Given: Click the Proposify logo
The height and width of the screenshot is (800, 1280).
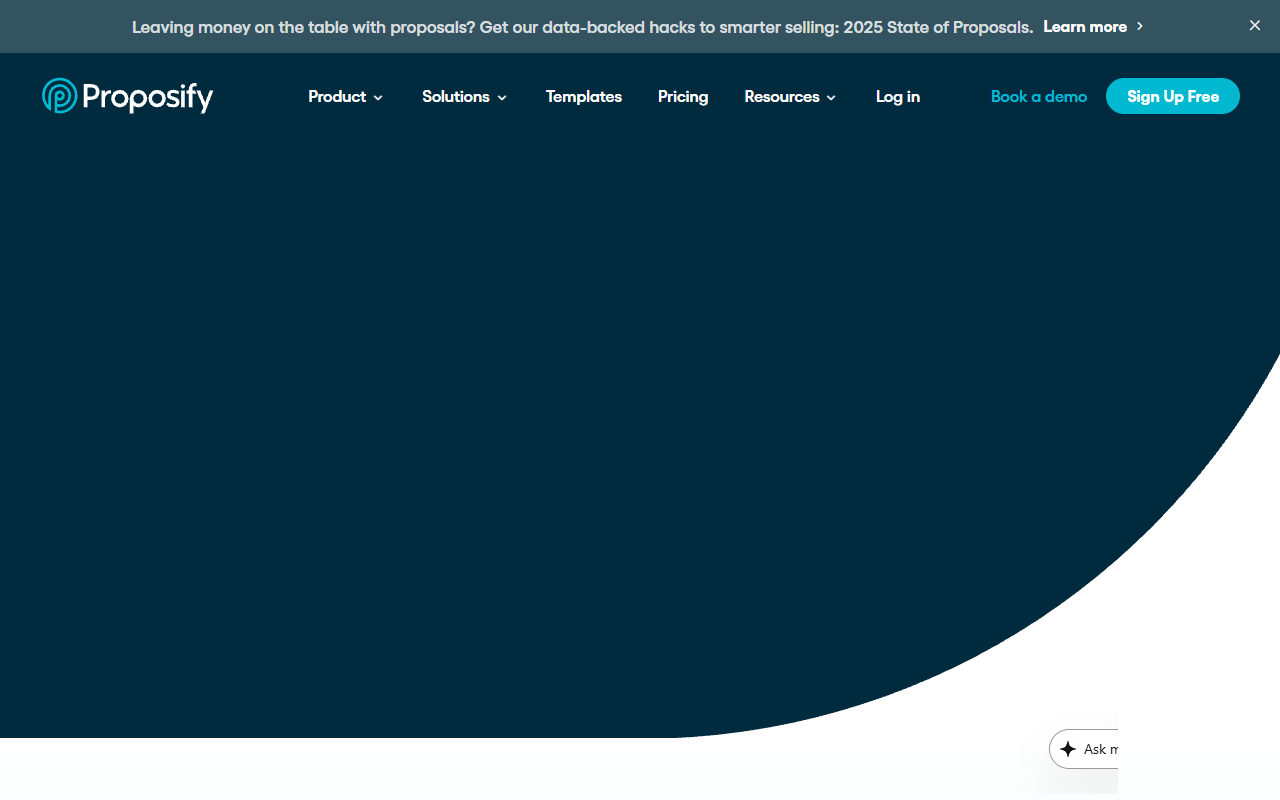Looking at the screenshot, I should tap(128, 96).
